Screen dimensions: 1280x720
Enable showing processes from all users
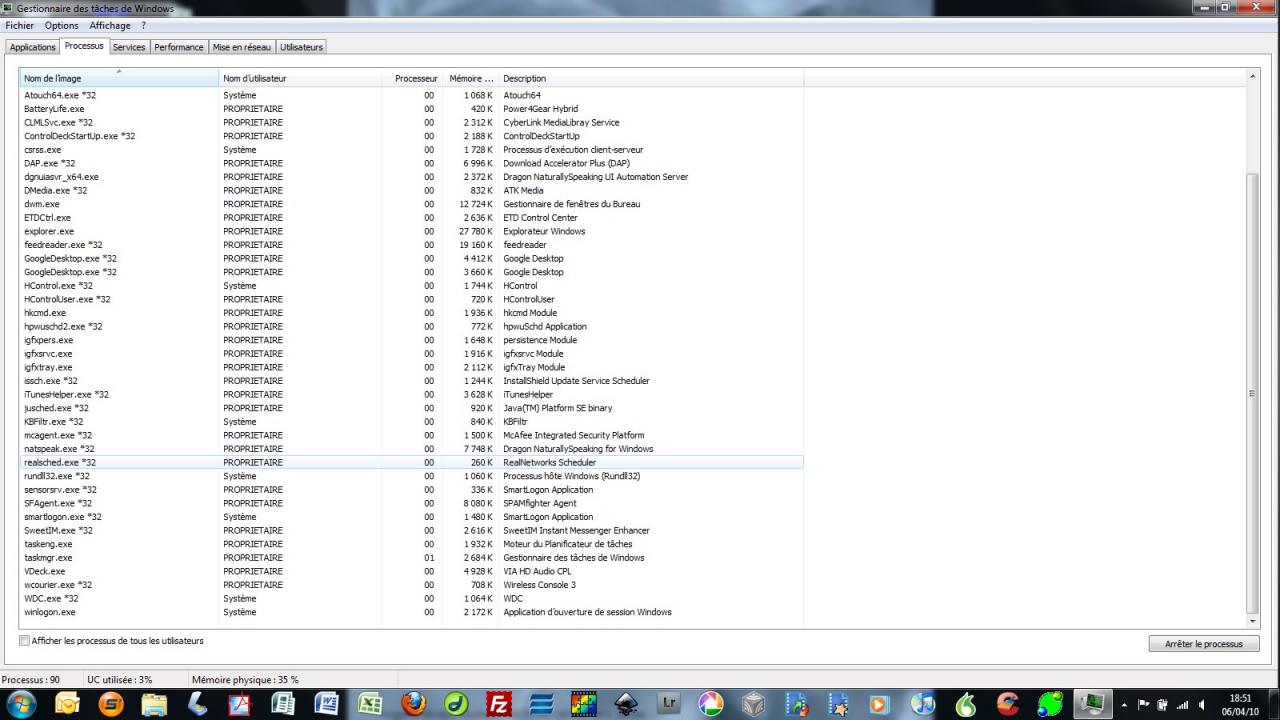tap(25, 641)
